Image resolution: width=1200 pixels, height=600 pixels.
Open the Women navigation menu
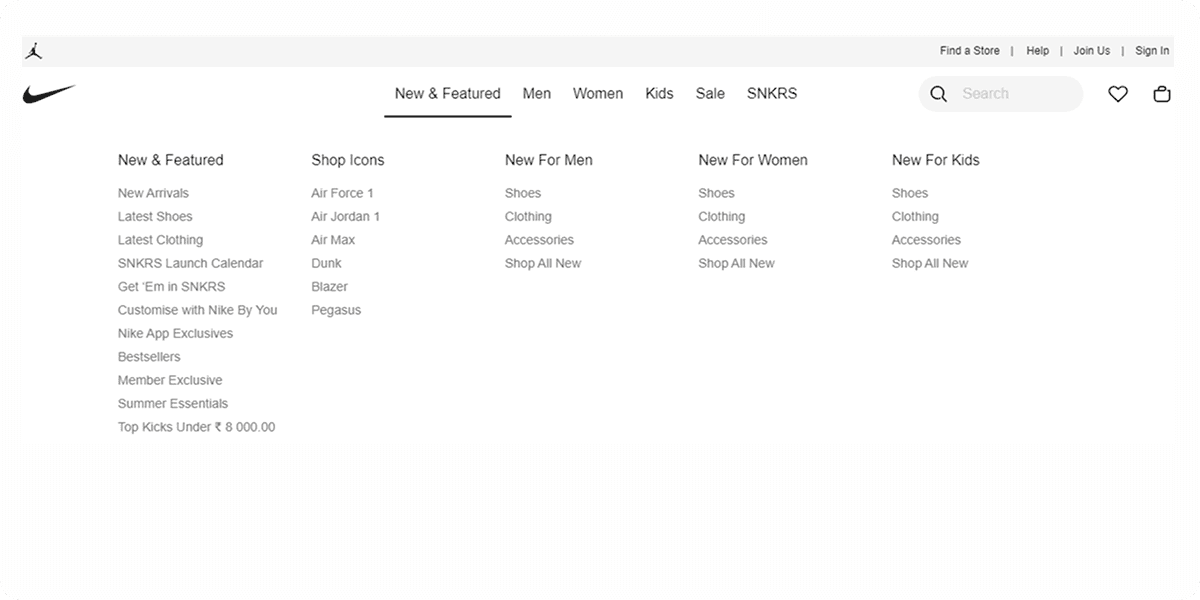598,94
